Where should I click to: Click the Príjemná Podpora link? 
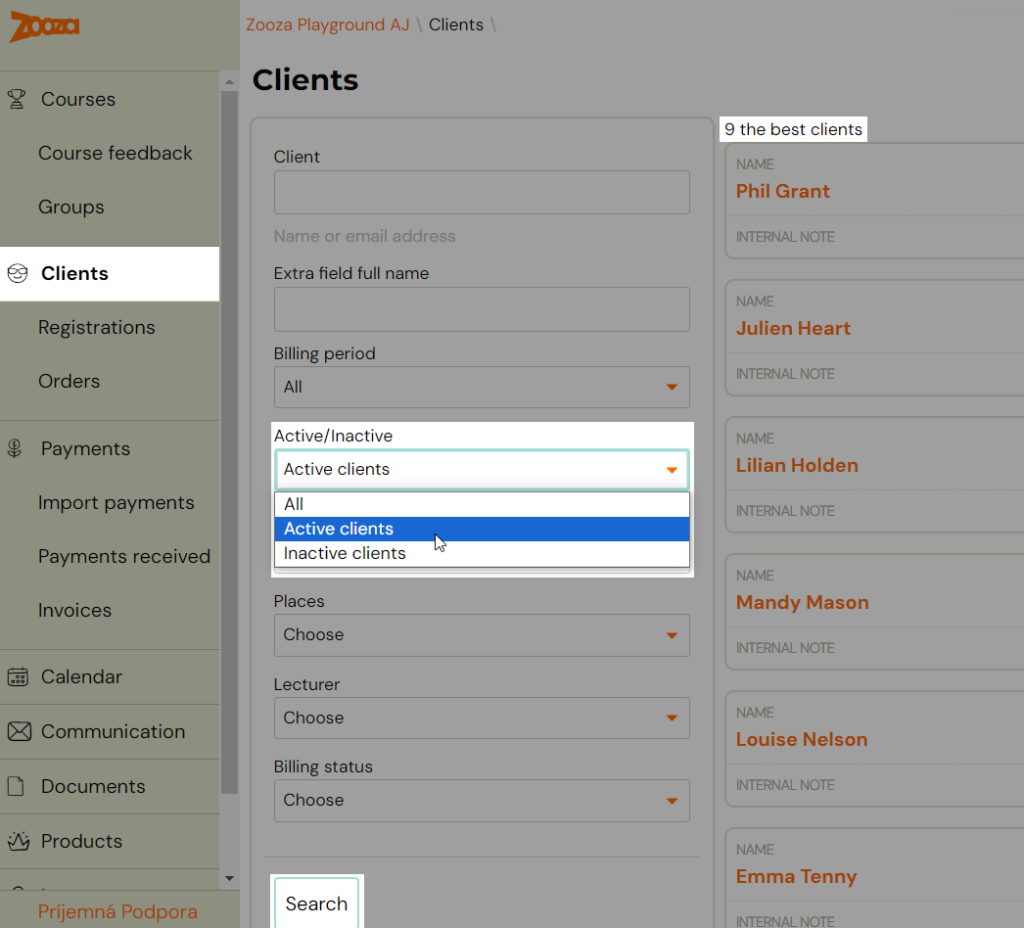(x=118, y=912)
